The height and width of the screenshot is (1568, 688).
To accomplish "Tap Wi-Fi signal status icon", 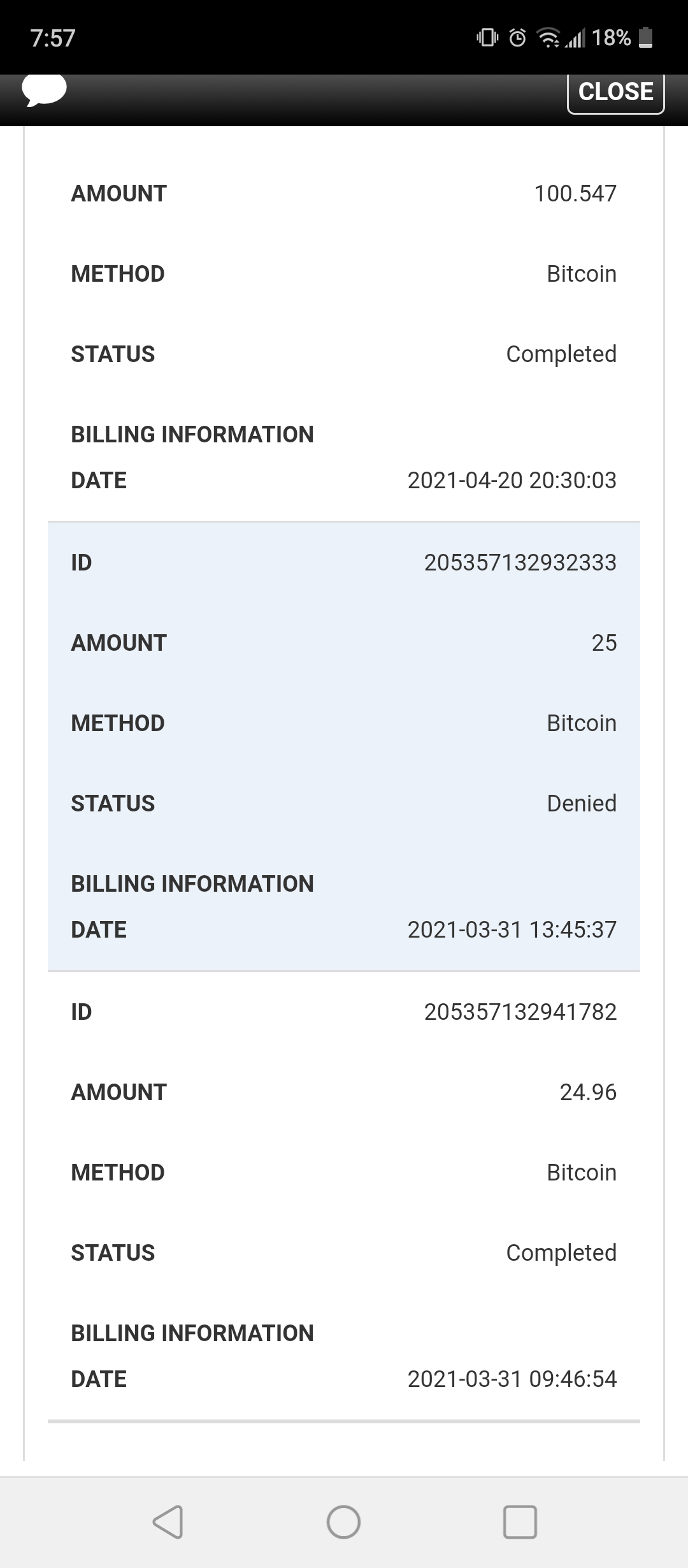I will [x=548, y=38].
